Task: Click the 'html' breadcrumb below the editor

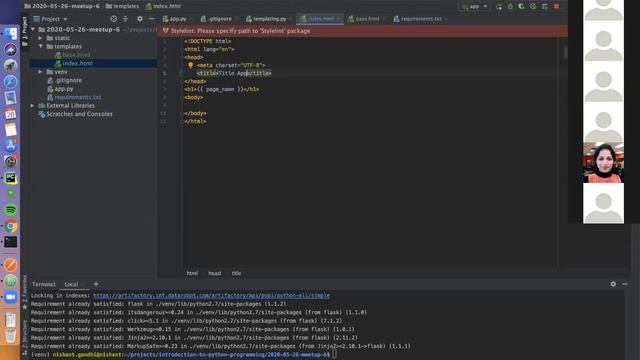Action: (x=192, y=273)
